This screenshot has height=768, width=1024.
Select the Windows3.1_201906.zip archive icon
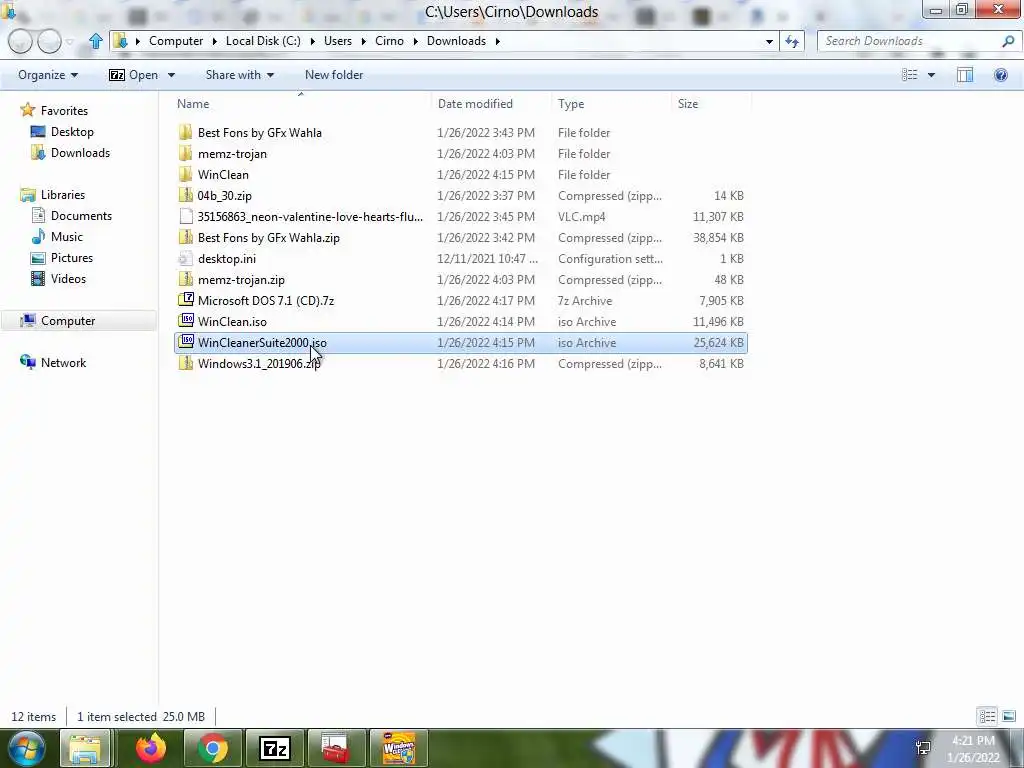point(185,363)
